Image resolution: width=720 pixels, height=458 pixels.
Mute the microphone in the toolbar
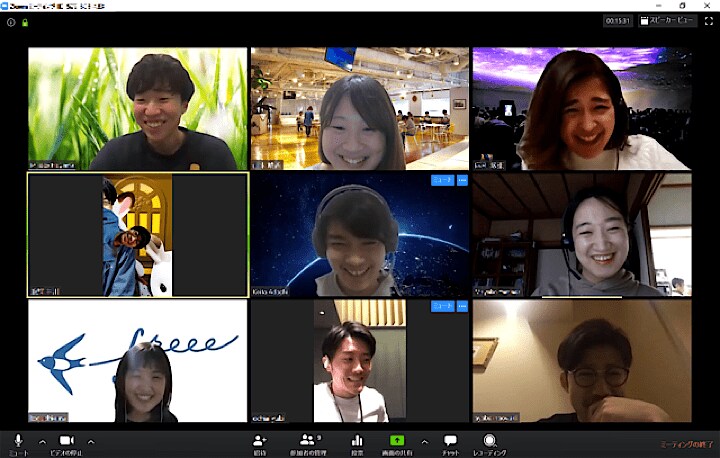[17, 441]
